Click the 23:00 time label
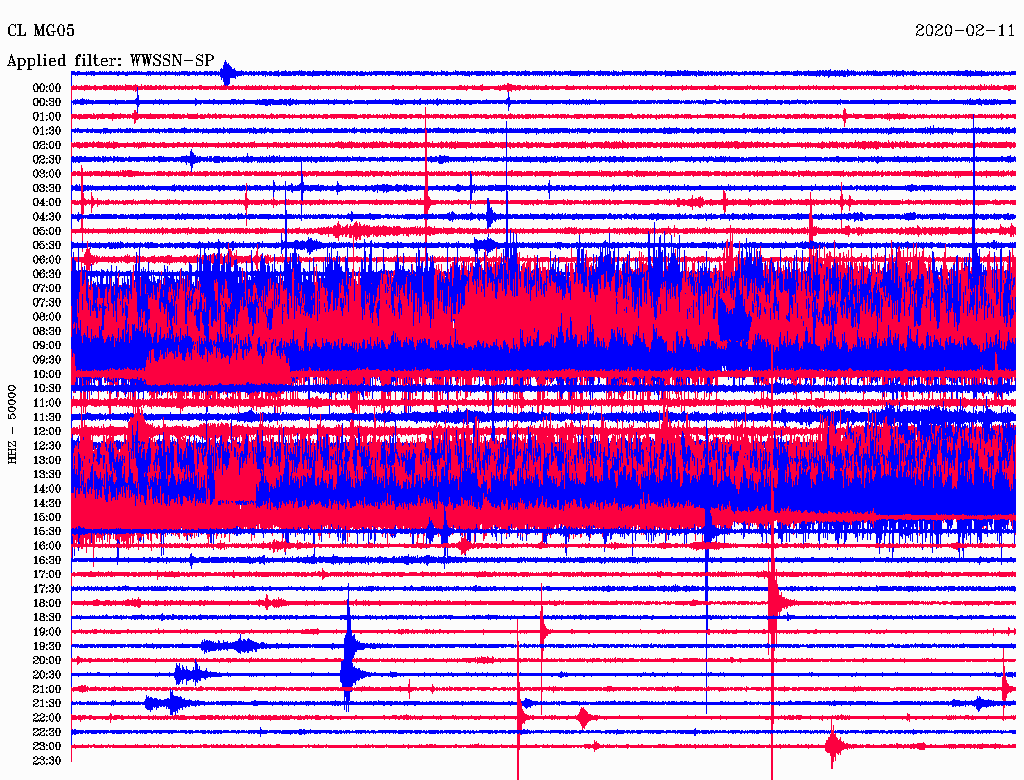Viewport: 1024px width, 780px height. coord(47,747)
